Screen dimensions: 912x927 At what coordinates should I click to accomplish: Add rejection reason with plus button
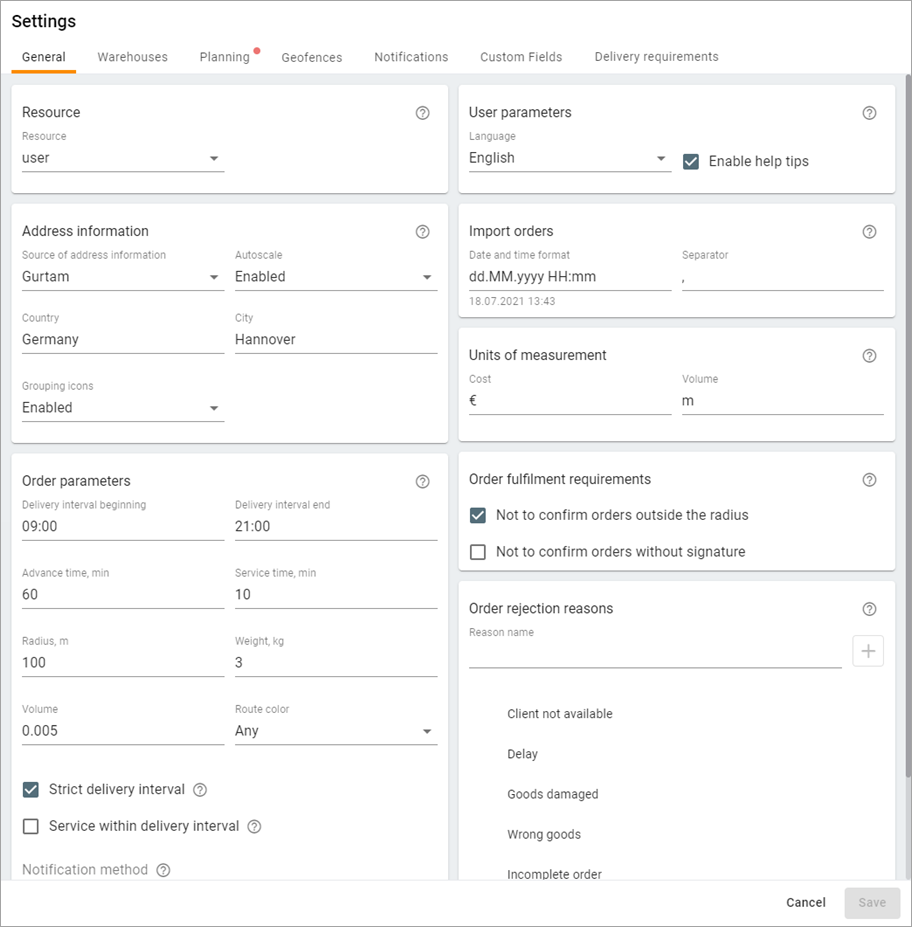[x=868, y=652]
